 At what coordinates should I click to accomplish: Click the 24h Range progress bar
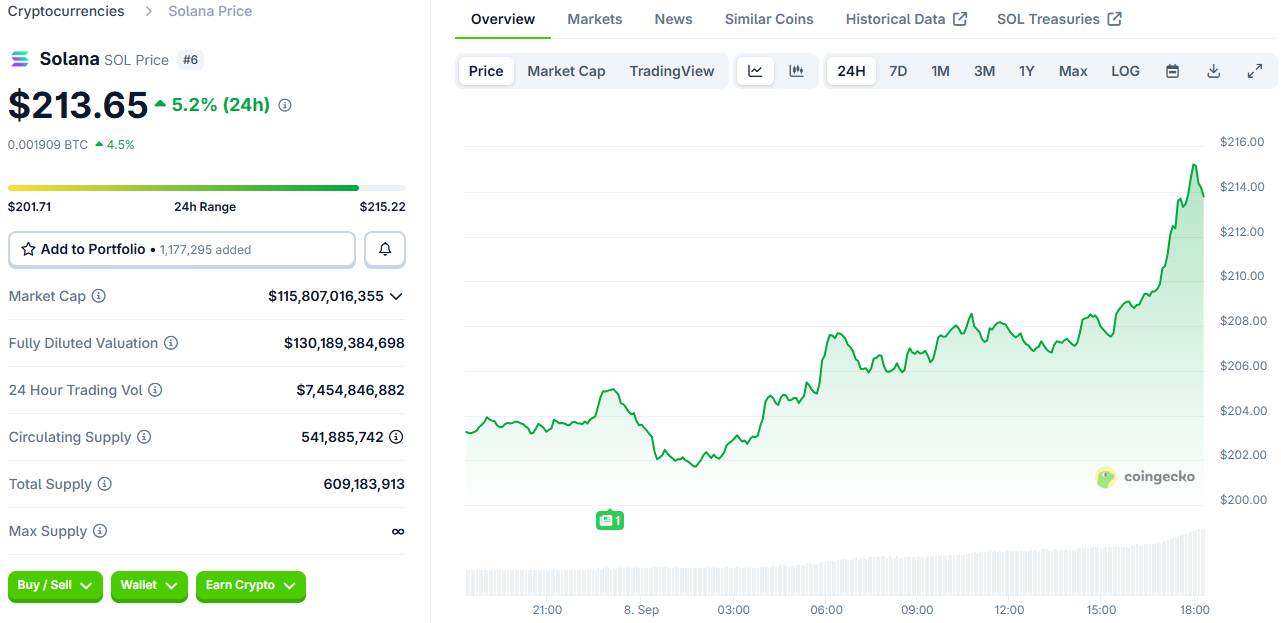pyautogui.click(x=206, y=188)
